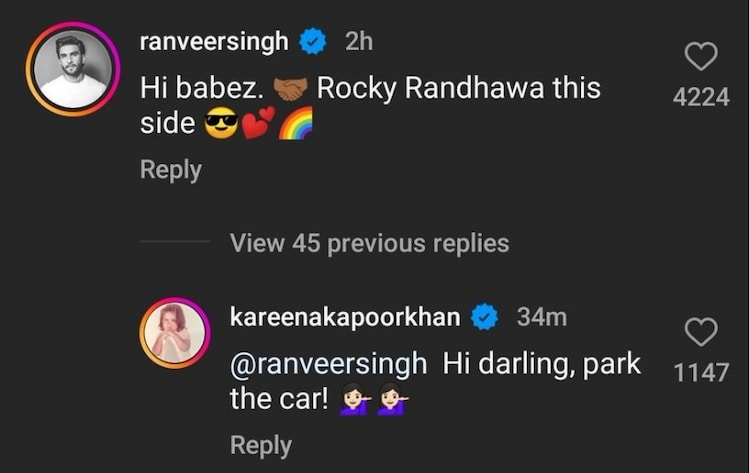Click the verified badge beside kareenakapoorkhan
This screenshot has width=750, height=473.
[485, 318]
